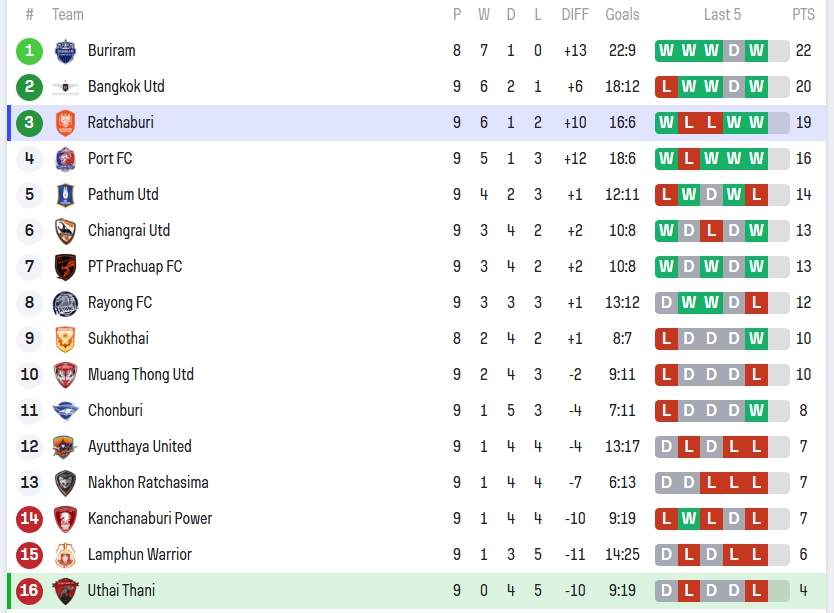
Task: Click the Uthai Thani club crest
Action: tap(65, 591)
